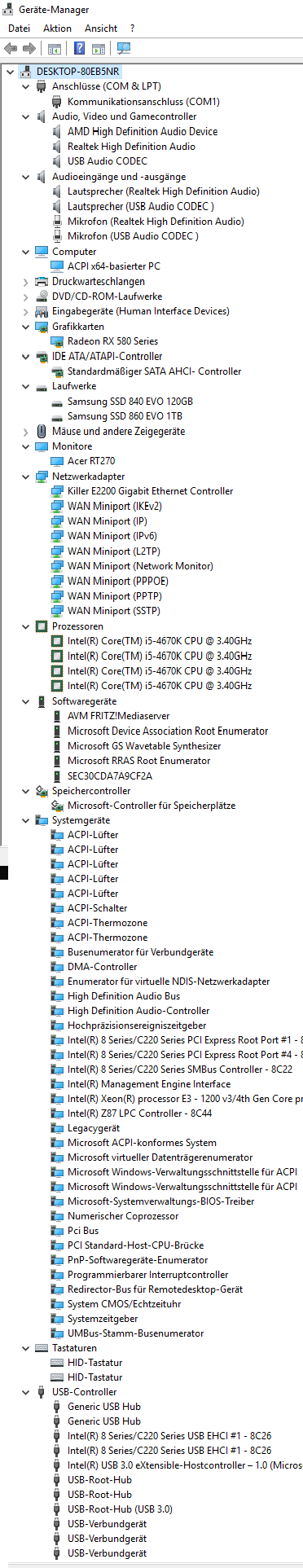Collapse the Grafikkarten category
Image resolution: width=303 pixels, height=1568 pixels.
tap(25, 327)
